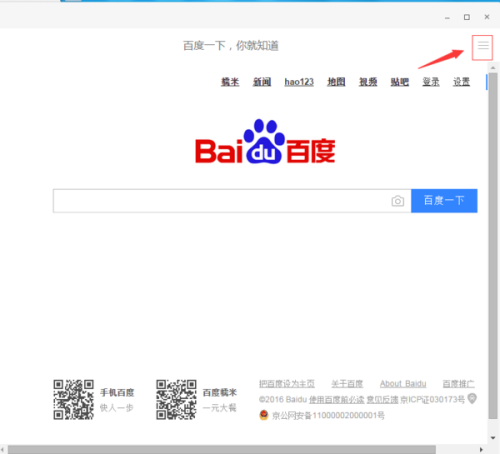
Task: Click 京ICP证030173号 text
Action: [x=432, y=399]
